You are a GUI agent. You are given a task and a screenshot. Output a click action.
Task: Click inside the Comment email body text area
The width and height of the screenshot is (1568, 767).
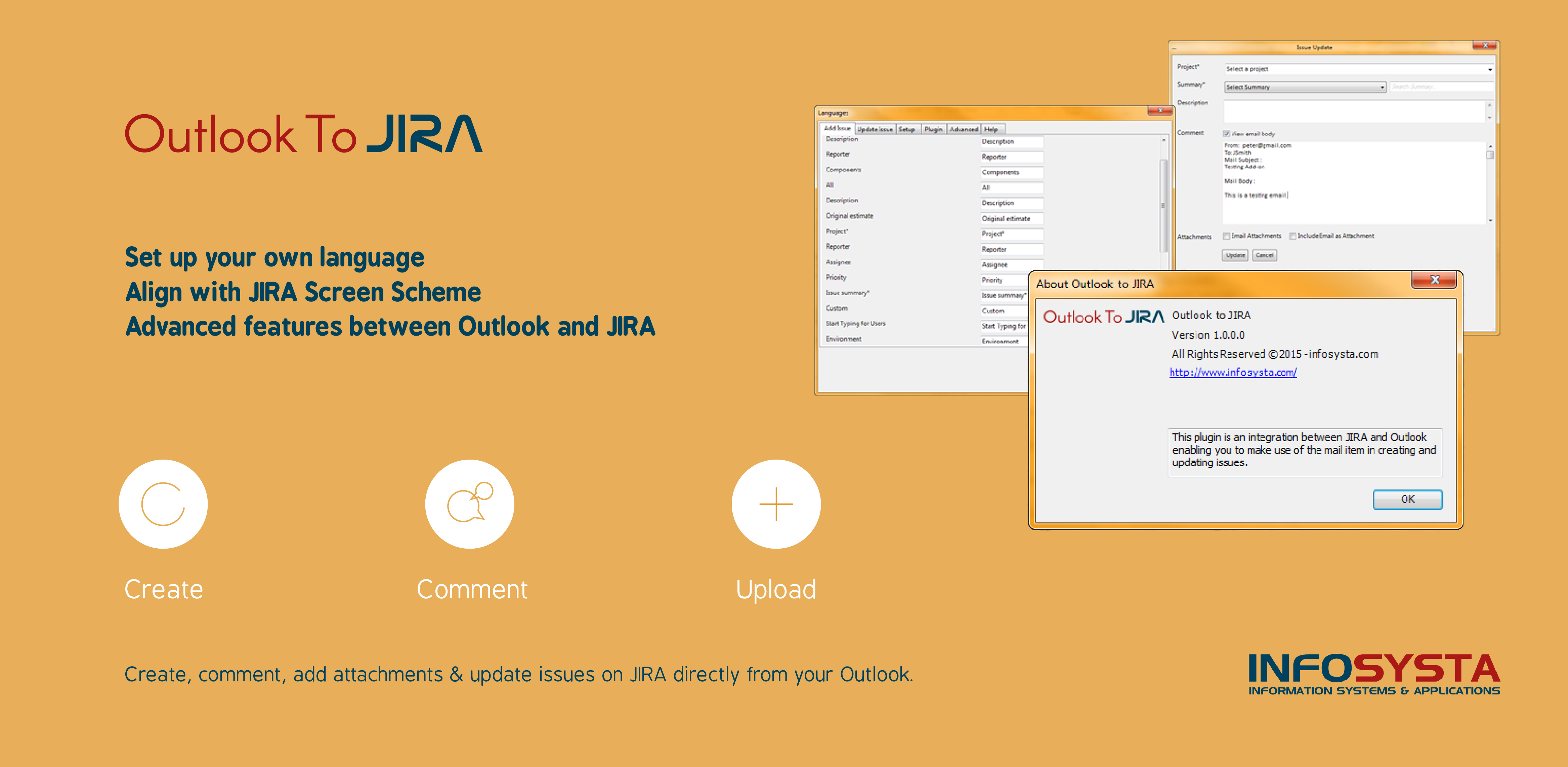point(1354,183)
